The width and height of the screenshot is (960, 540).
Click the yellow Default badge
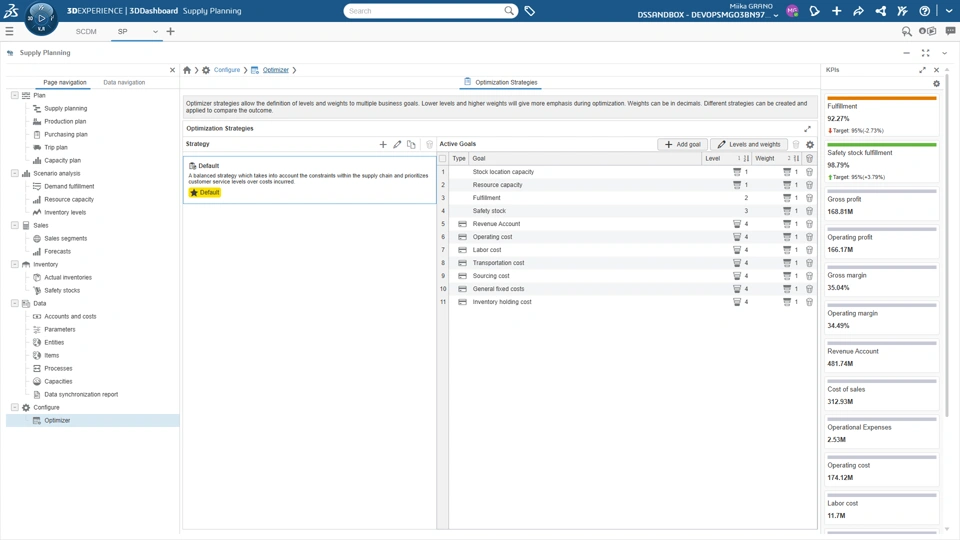tap(204, 192)
